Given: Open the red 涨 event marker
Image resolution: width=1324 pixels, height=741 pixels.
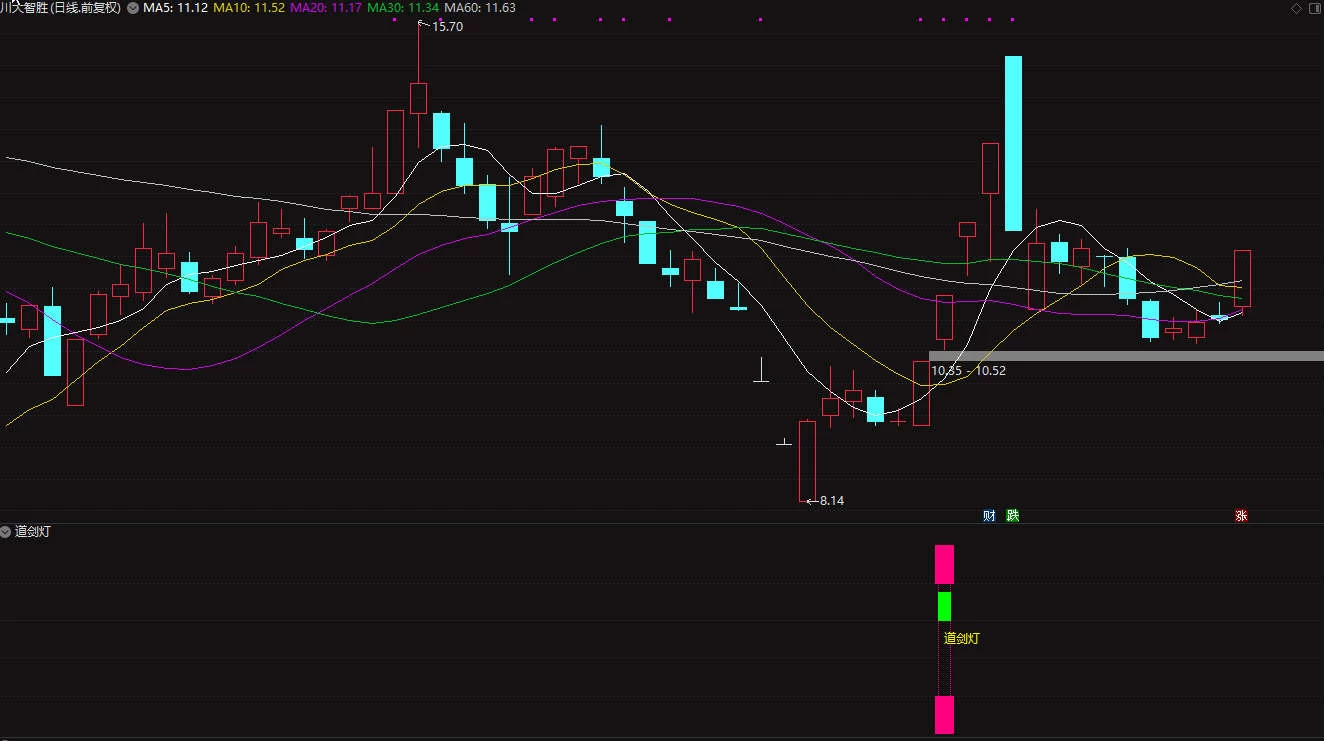Looking at the screenshot, I should [1241, 516].
